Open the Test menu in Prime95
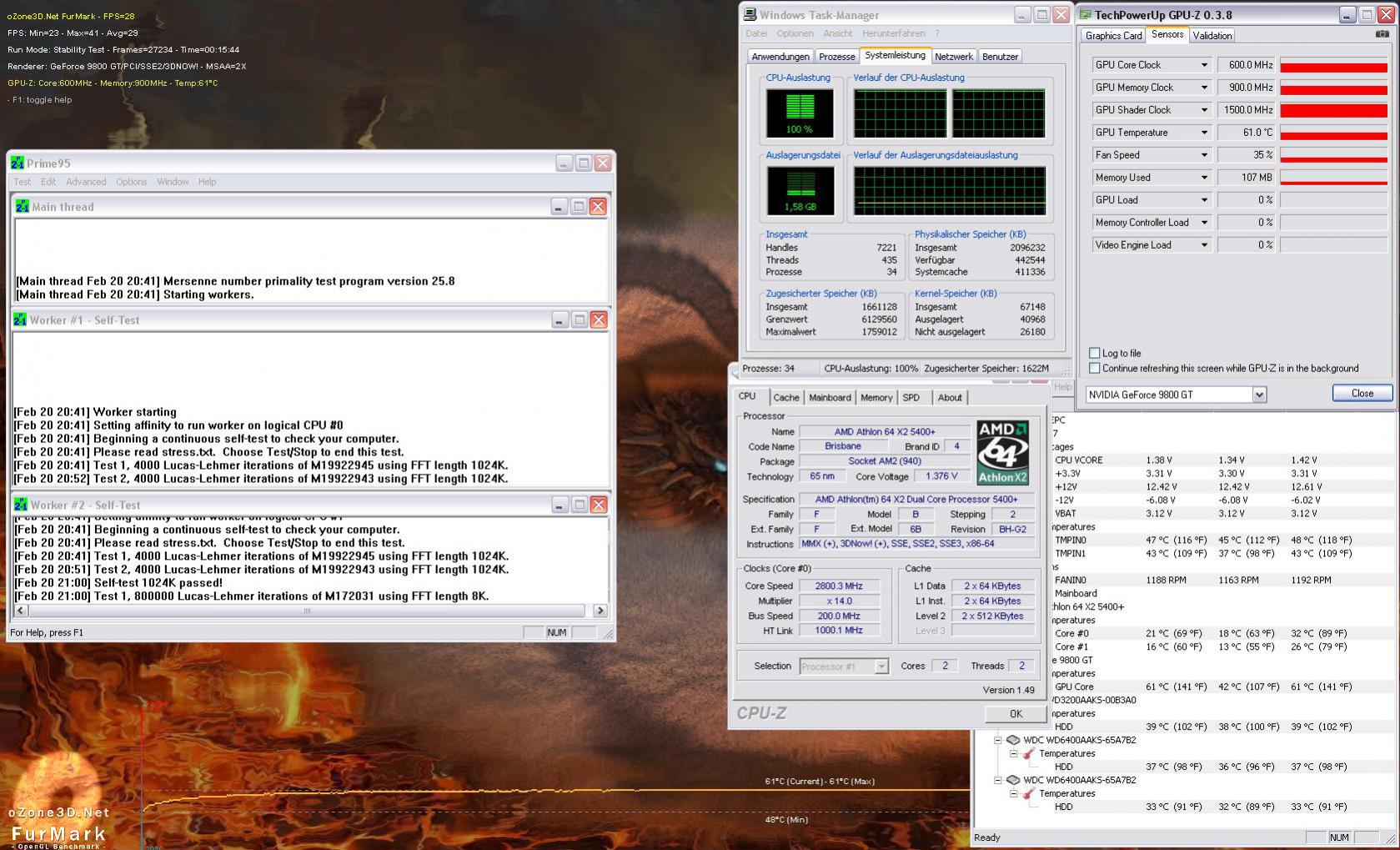The width and height of the screenshot is (1400, 850). [23, 182]
